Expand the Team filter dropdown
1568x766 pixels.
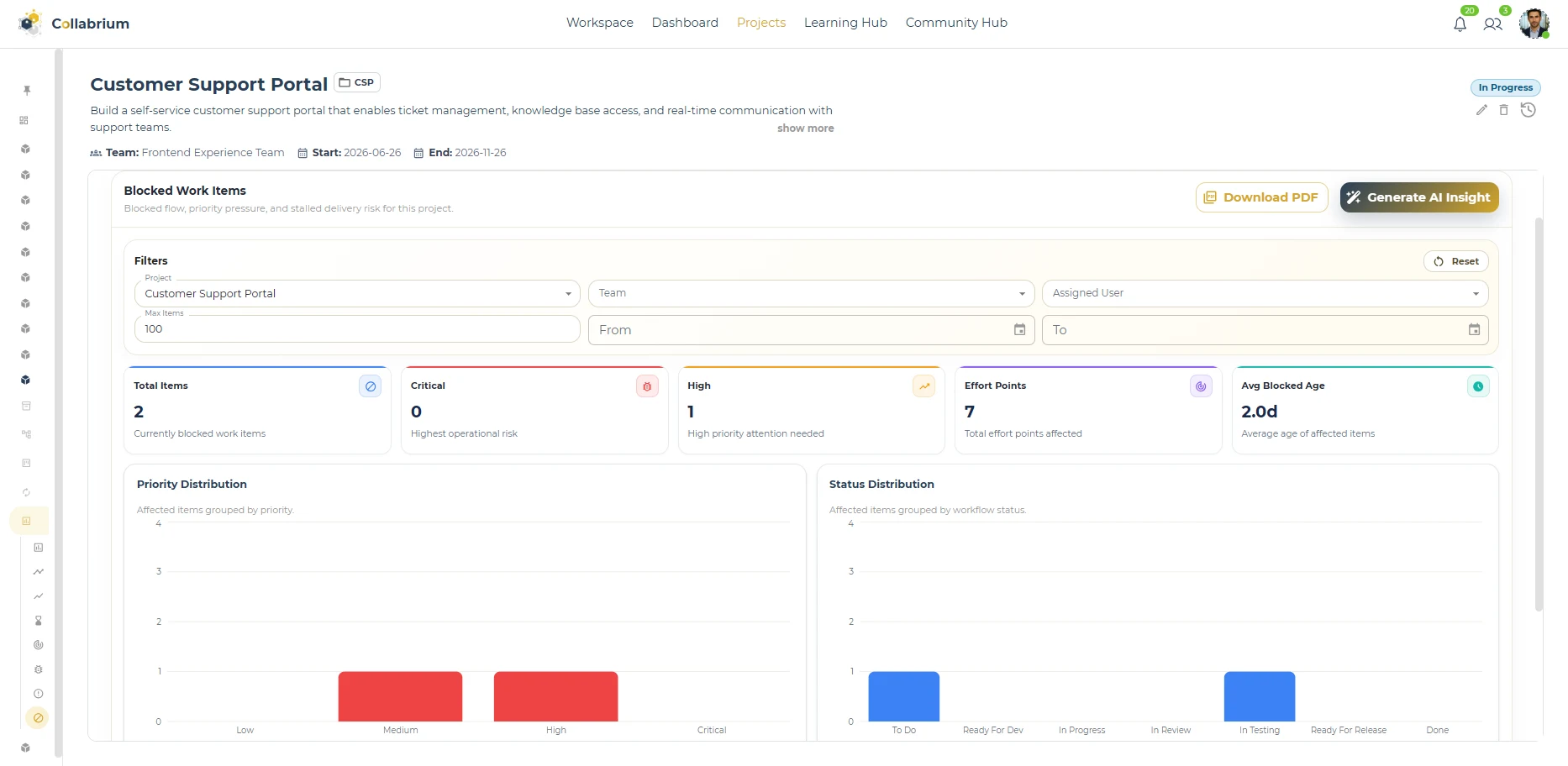coord(811,293)
